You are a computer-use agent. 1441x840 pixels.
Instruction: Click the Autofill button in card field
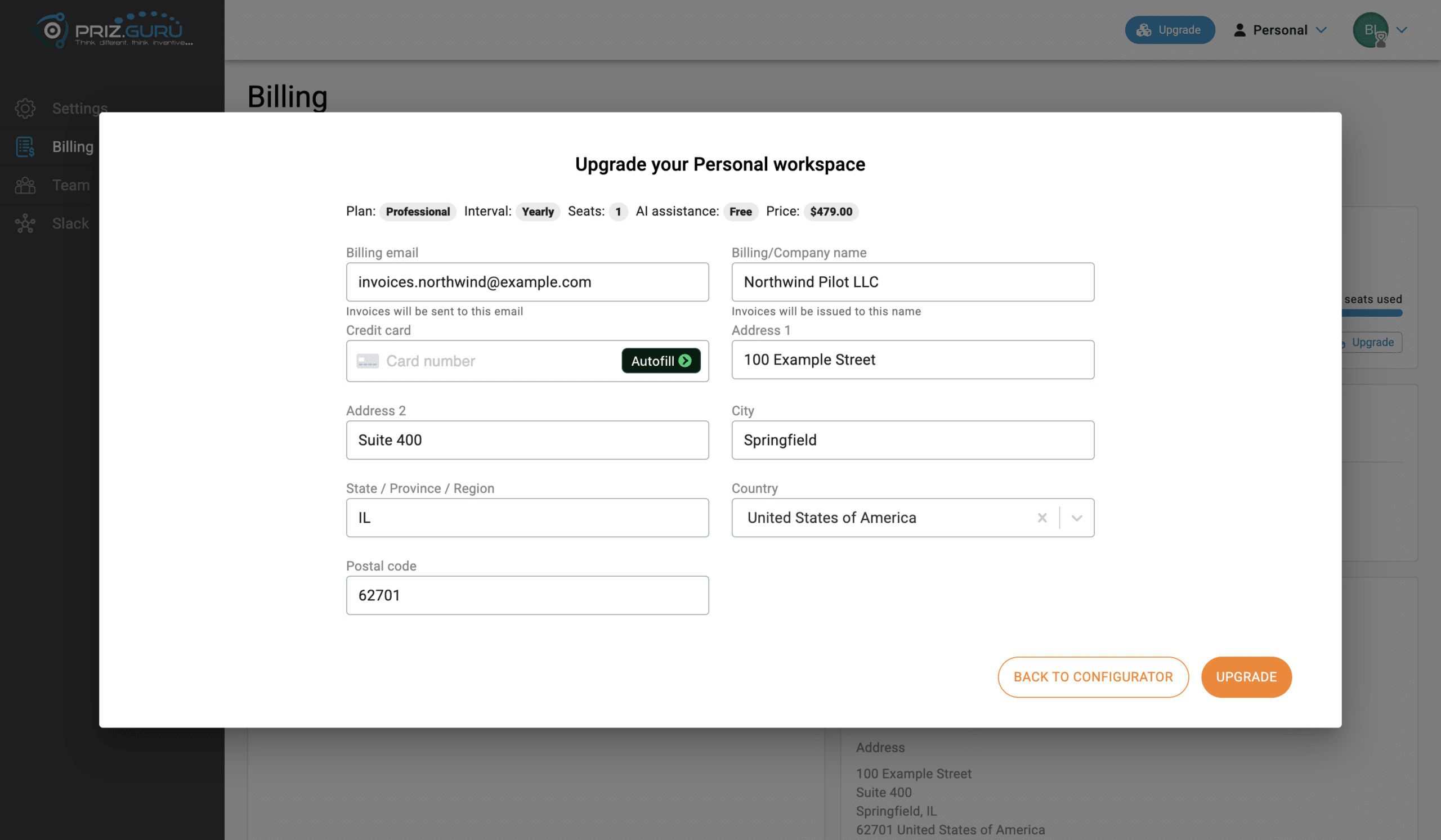(x=660, y=361)
